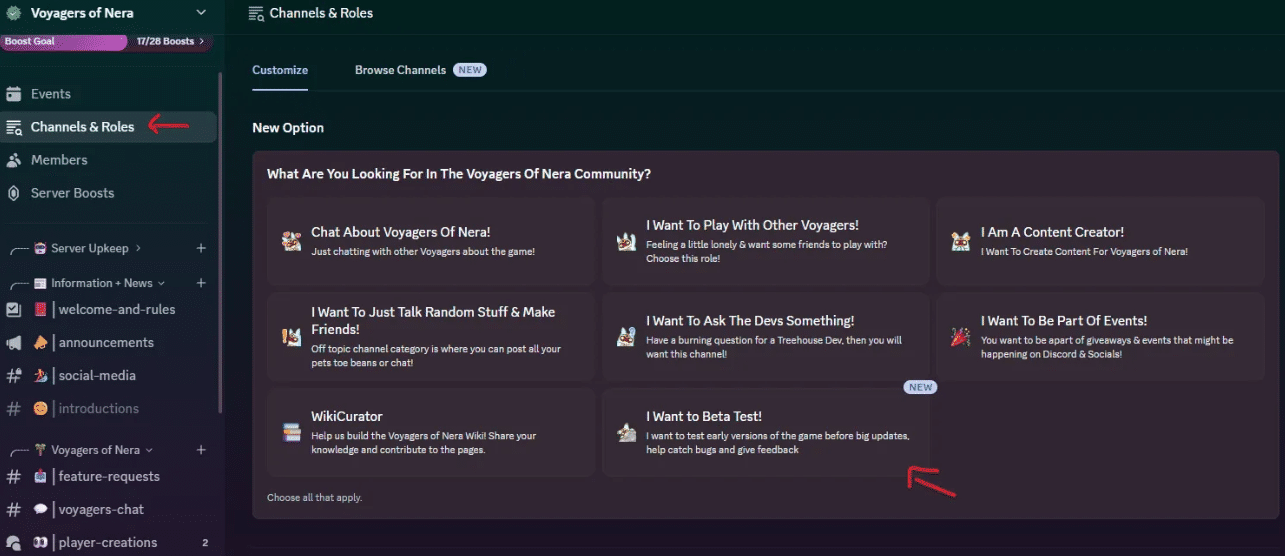Click the hash icon beside voyagers-chat
The width and height of the screenshot is (1285, 556).
tap(14, 510)
